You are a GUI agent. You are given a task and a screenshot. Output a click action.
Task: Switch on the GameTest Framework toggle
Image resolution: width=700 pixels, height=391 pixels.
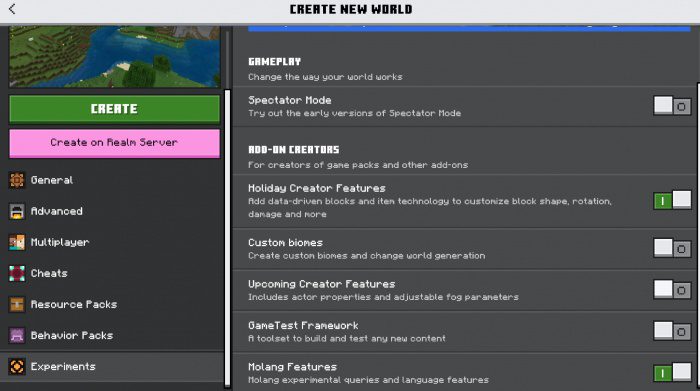[672, 331]
